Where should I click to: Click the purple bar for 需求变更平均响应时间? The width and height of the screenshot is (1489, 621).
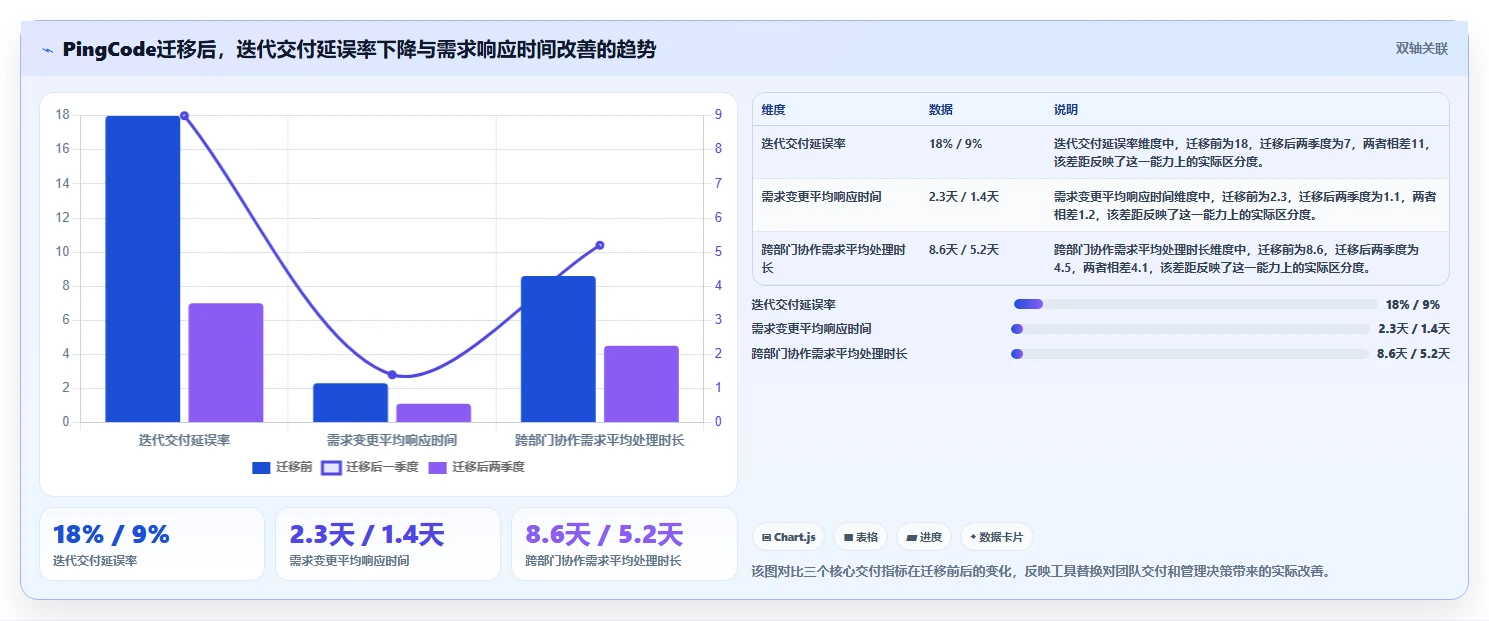coord(433,413)
